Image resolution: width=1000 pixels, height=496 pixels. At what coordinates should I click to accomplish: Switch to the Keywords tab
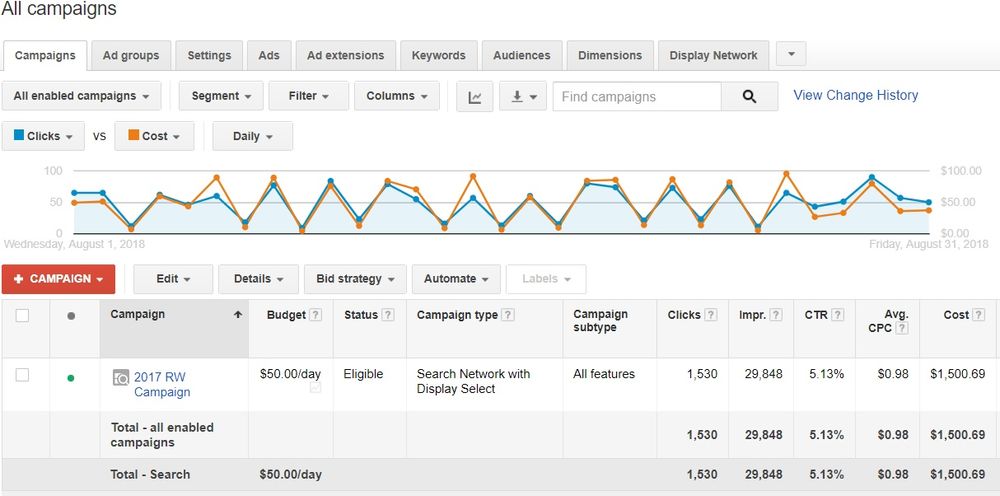(x=438, y=55)
